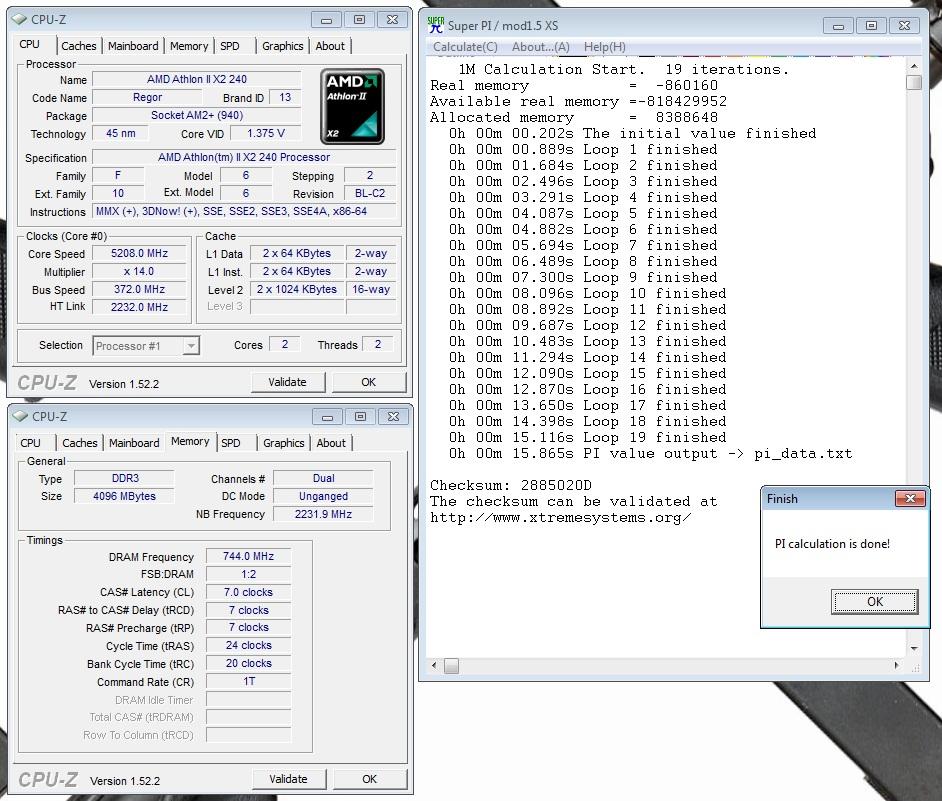
Task: Click the Core VID value 1.375 V
Action: tap(266, 133)
